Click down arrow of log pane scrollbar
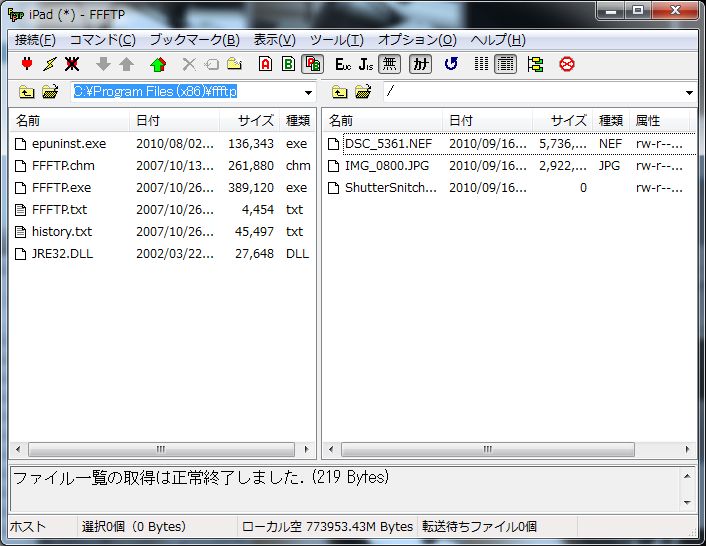The height and width of the screenshot is (546, 706). point(687,502)
